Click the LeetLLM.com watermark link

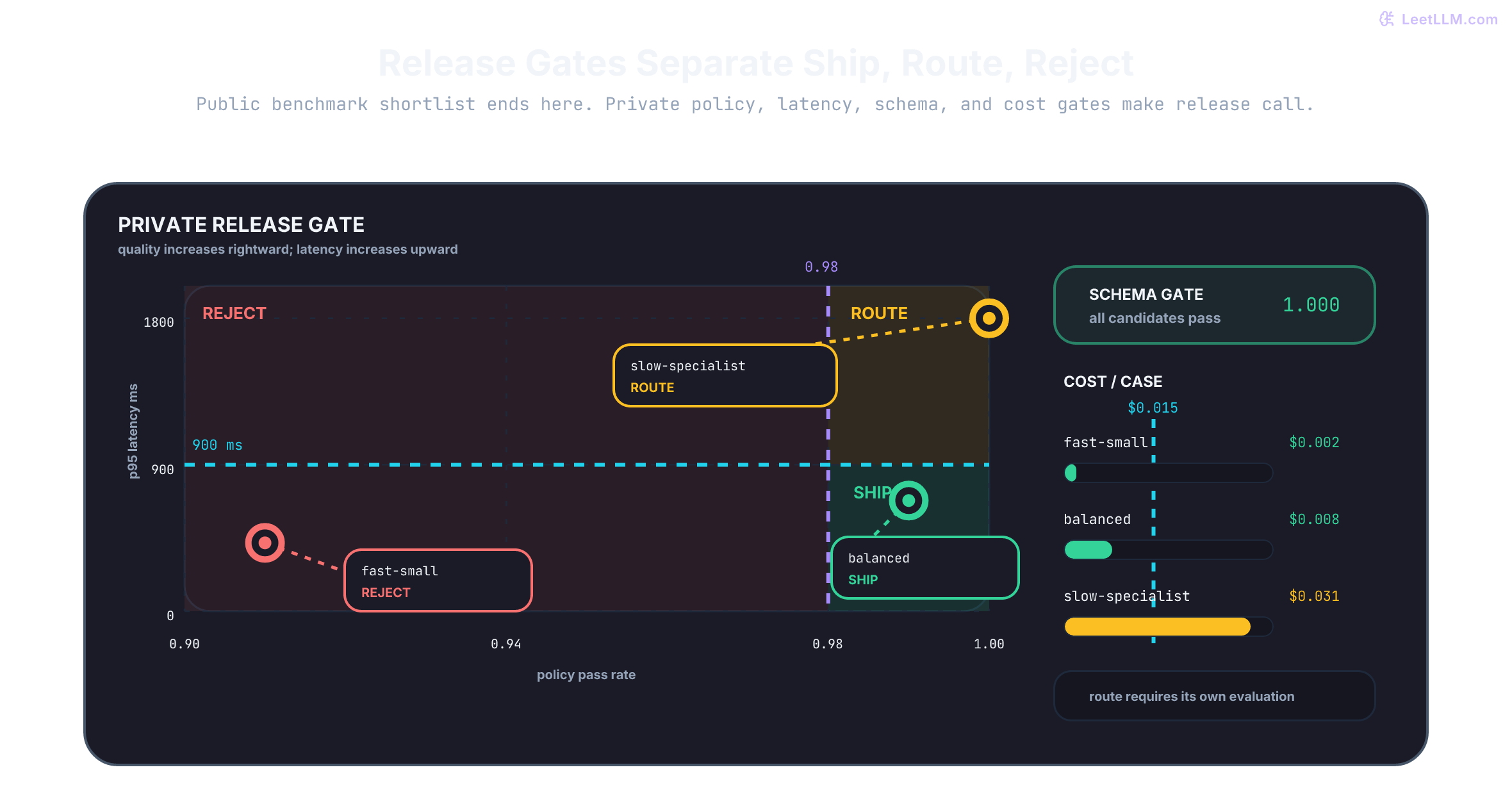pyautogui.click(x=1438, y=19)
